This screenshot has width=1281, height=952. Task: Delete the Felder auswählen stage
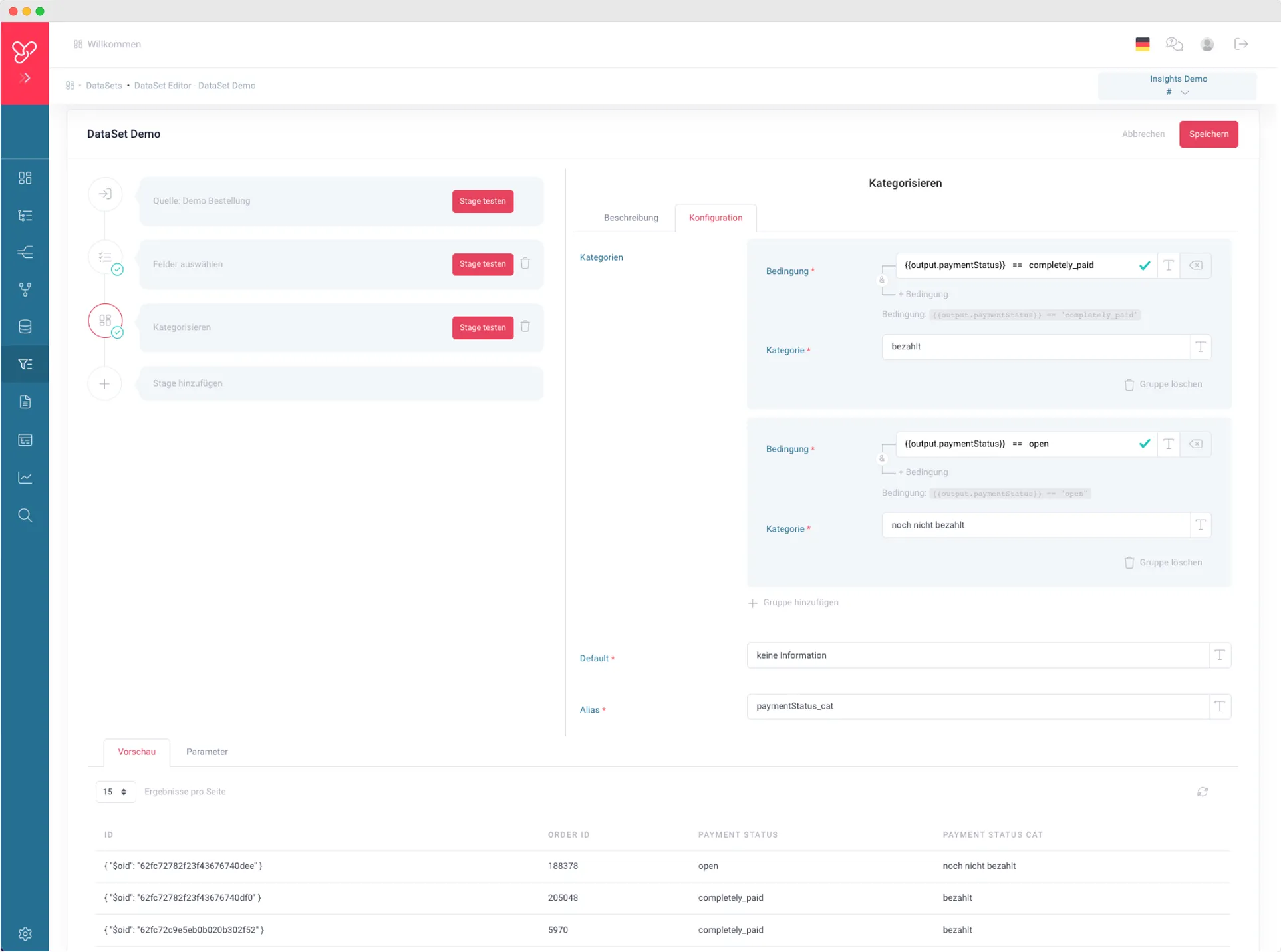[525, 263]
